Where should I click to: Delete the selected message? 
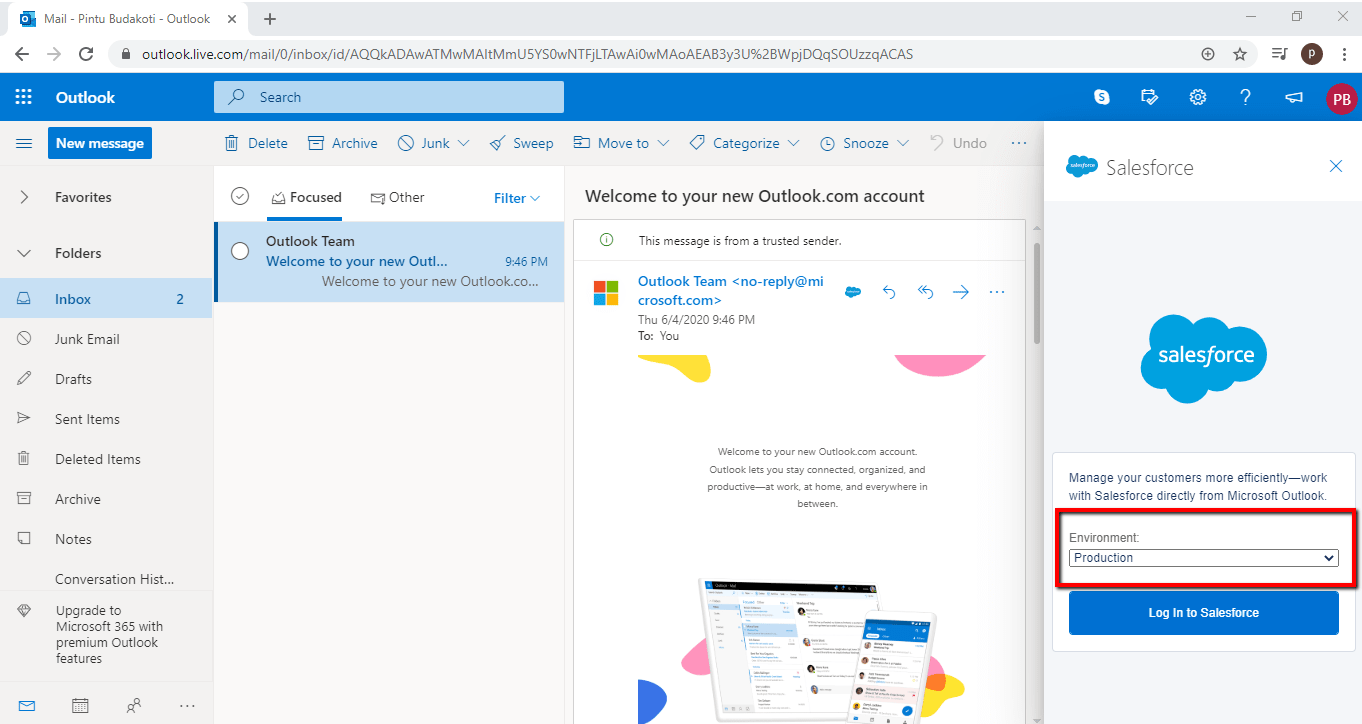(x=256, y=143)
